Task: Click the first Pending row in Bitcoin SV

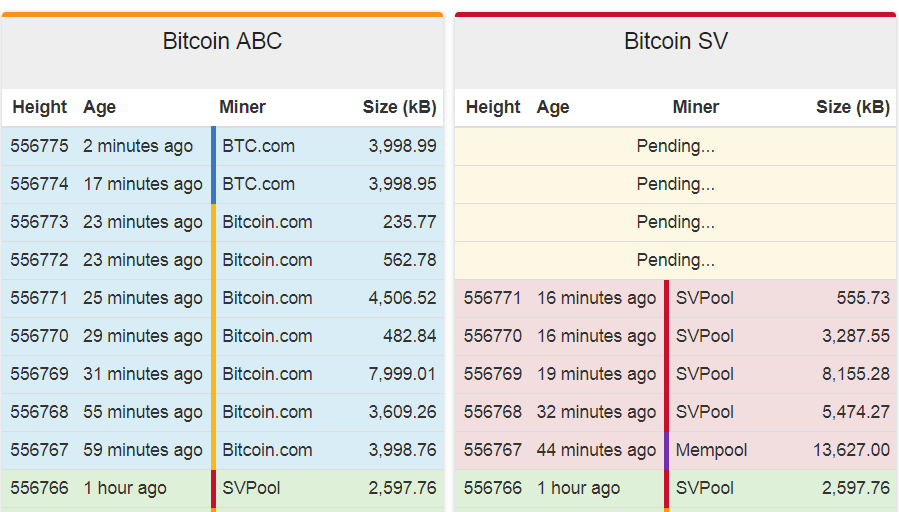Action: click(675, 146)
